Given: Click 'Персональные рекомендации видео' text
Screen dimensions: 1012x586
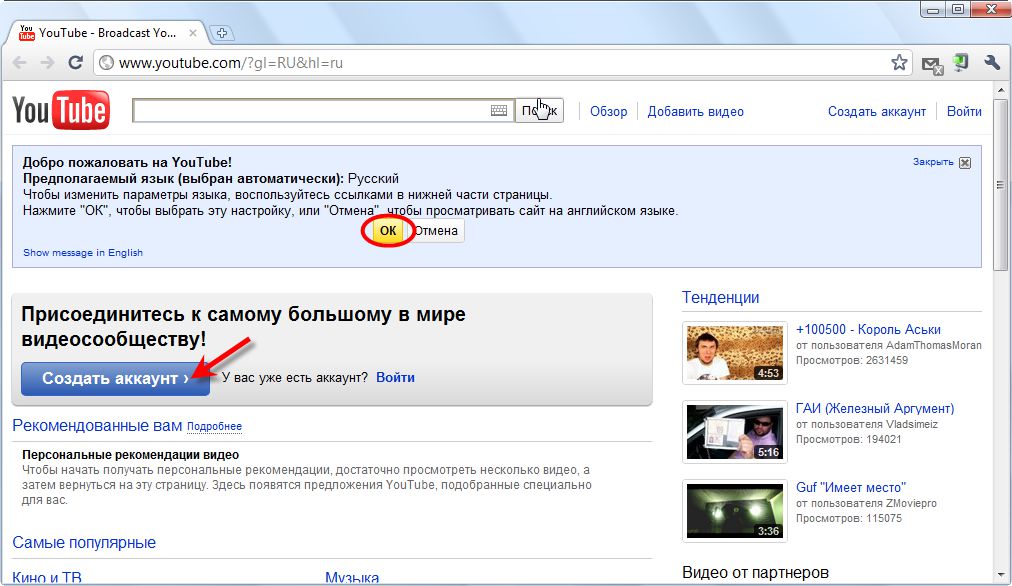Looking at the screenshot, I should click(130, 455).
